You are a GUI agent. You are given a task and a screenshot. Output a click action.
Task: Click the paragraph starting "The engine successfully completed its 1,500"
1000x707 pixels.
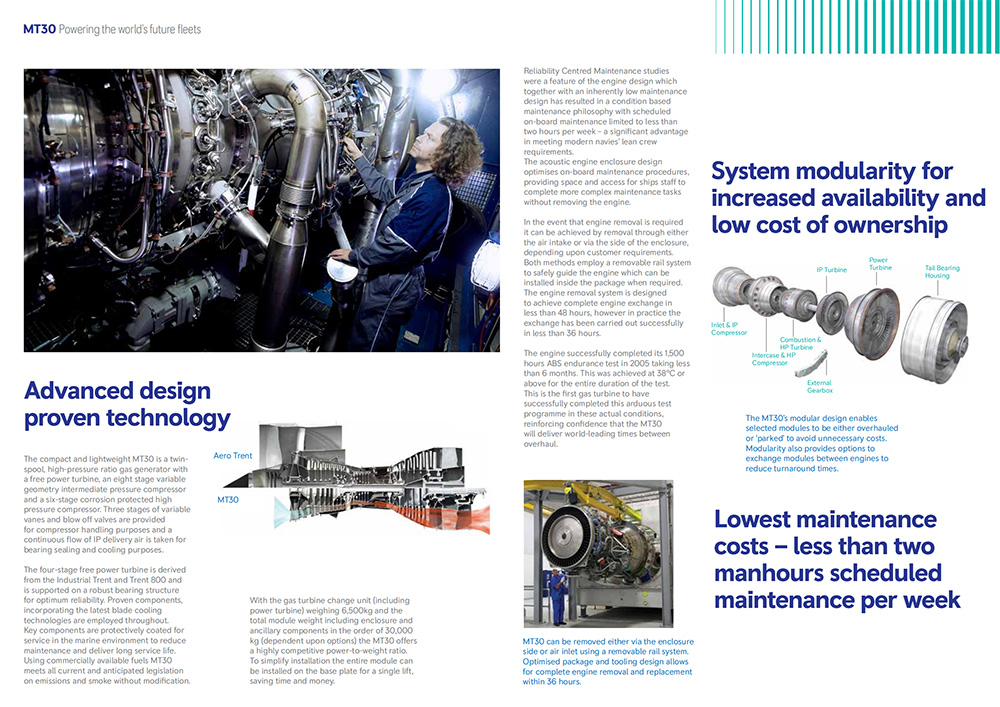607,398
